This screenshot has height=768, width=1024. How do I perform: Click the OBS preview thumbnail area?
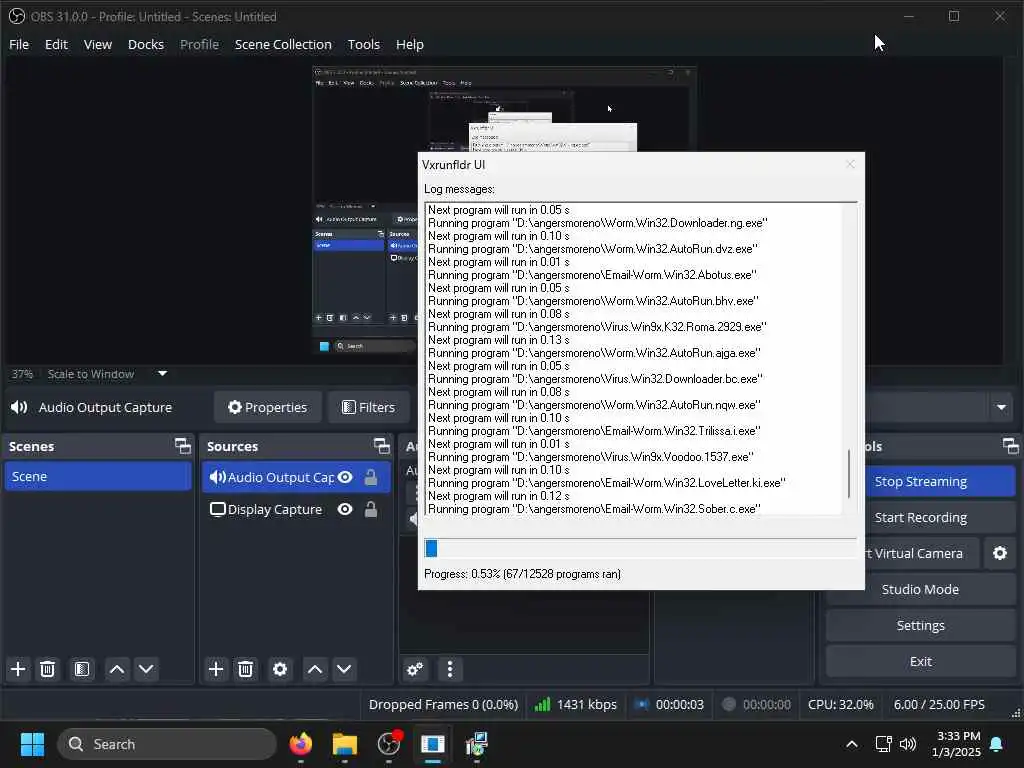(x=504, y=209)
